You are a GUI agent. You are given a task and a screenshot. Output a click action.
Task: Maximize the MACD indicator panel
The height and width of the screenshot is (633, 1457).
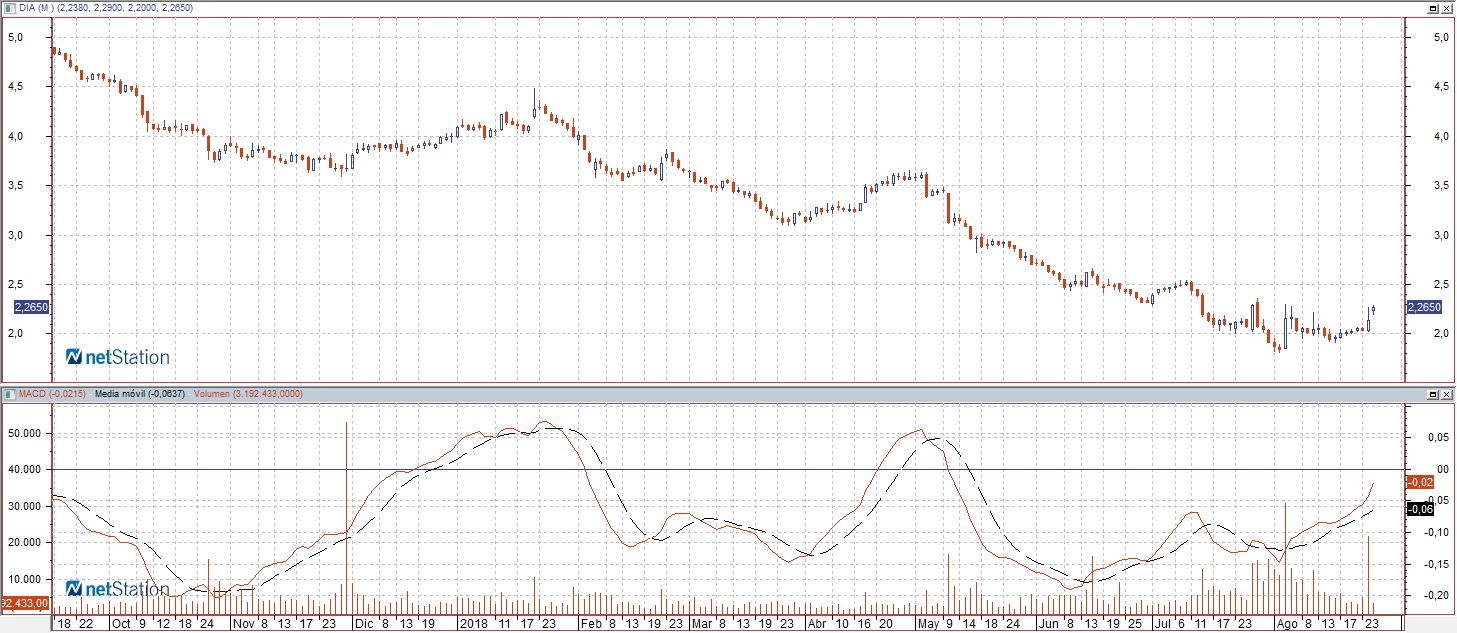coord(1433,395)
